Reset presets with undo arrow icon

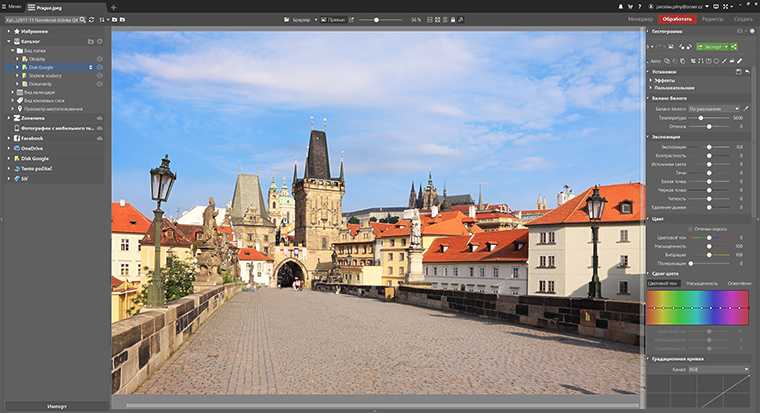[747, 72]
